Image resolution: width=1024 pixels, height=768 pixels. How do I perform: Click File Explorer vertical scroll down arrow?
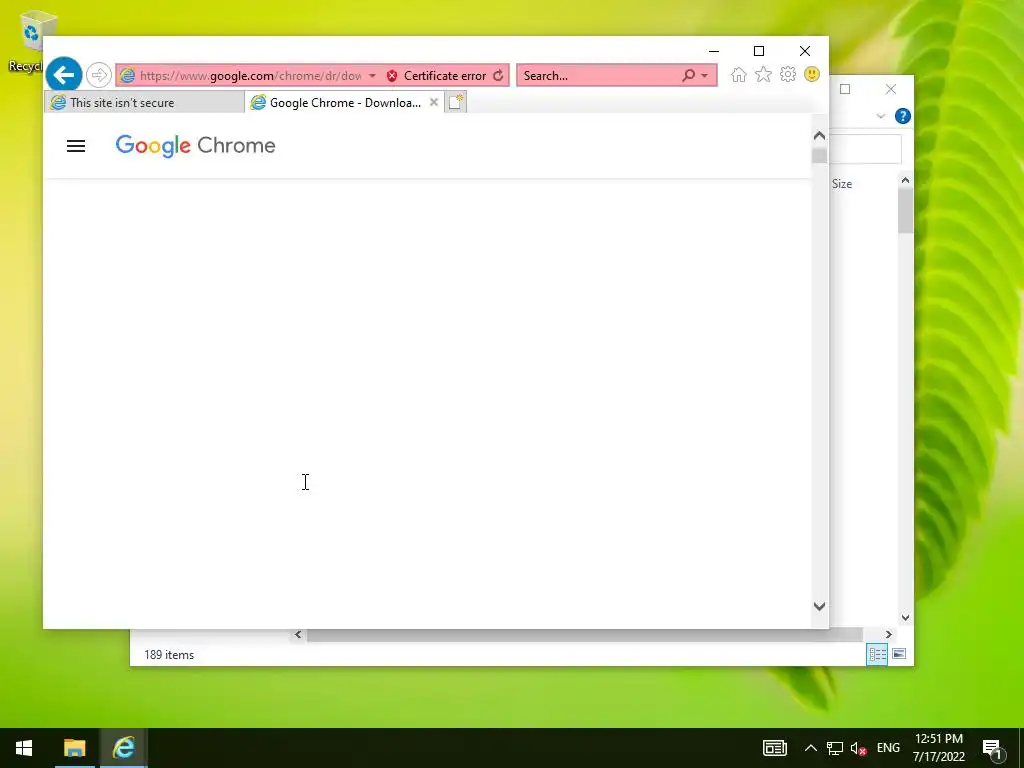click(x=905, y=617)
